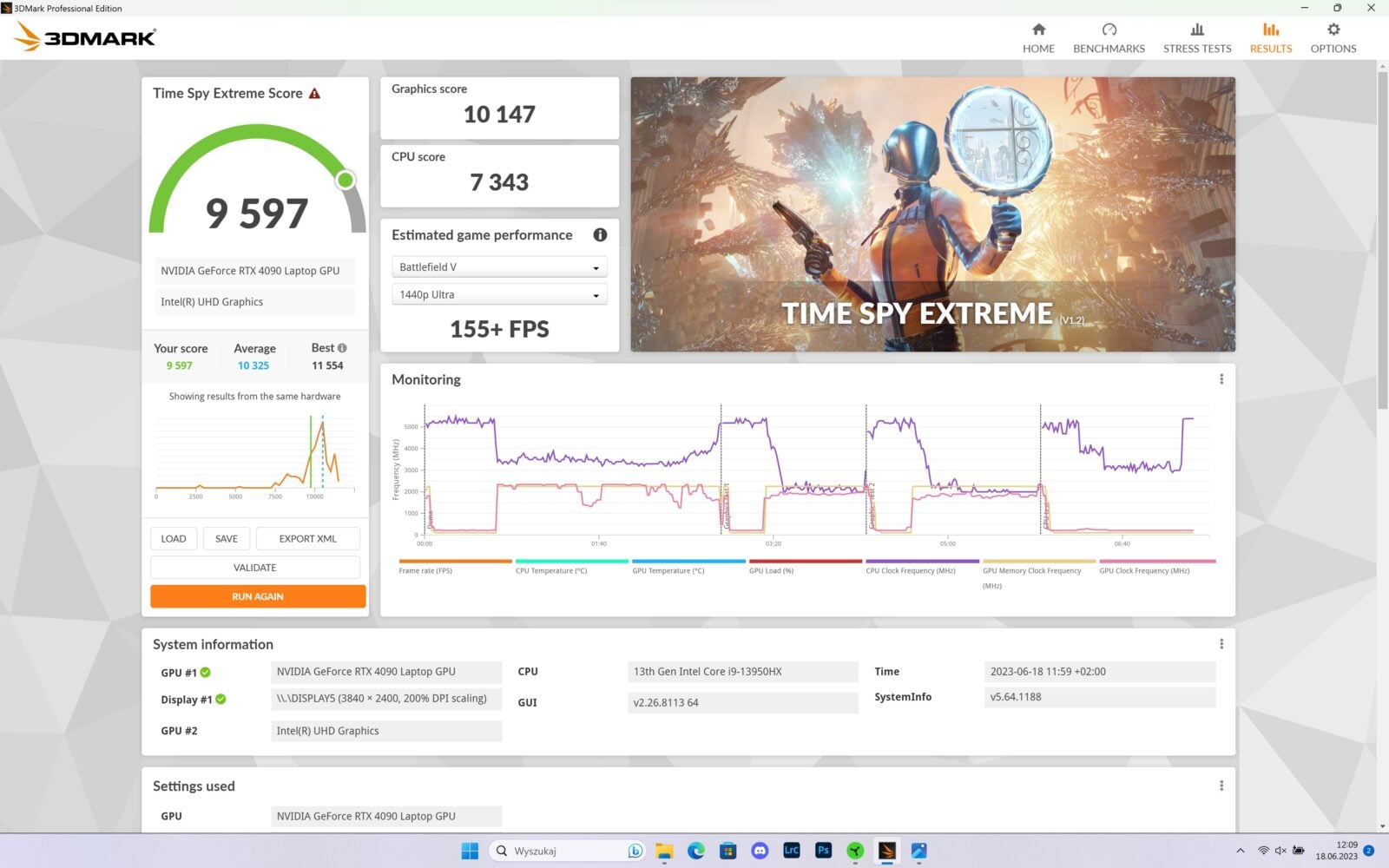
Task: Open the Windows Start menu
Action: (470, 851)
